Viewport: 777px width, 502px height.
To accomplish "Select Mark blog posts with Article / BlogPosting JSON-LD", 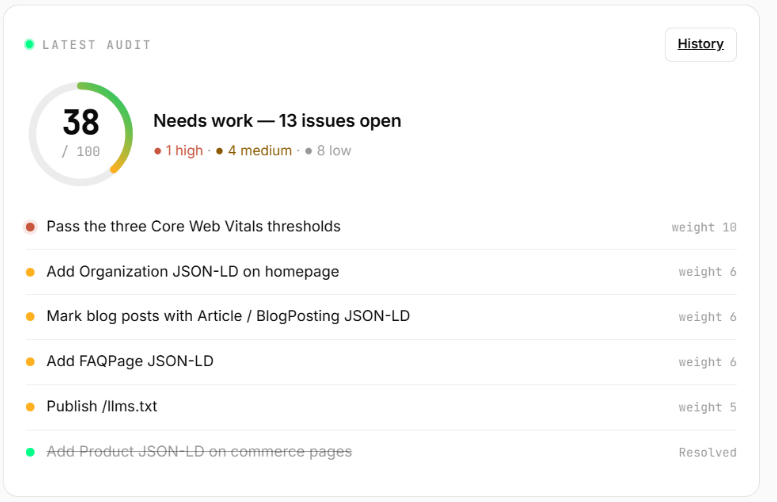I will pyautogui.click(x=228, y=316).
